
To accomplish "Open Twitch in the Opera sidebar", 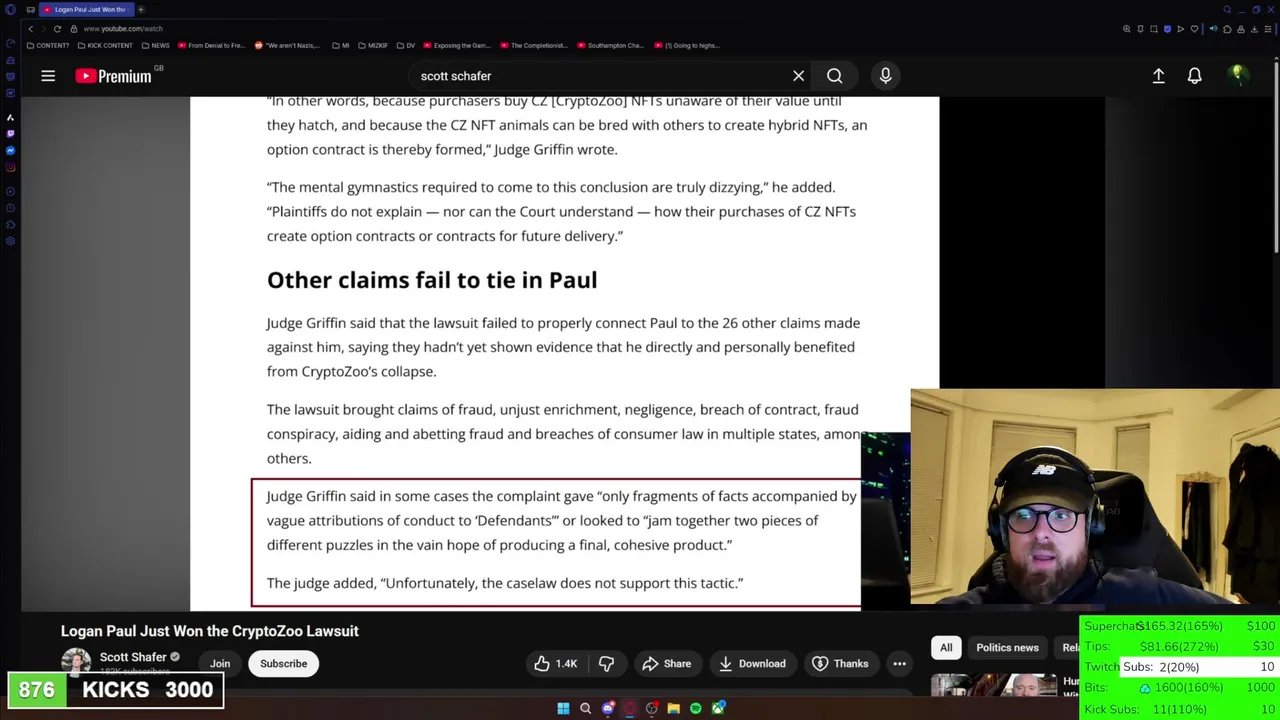I will tap(11, 133).
